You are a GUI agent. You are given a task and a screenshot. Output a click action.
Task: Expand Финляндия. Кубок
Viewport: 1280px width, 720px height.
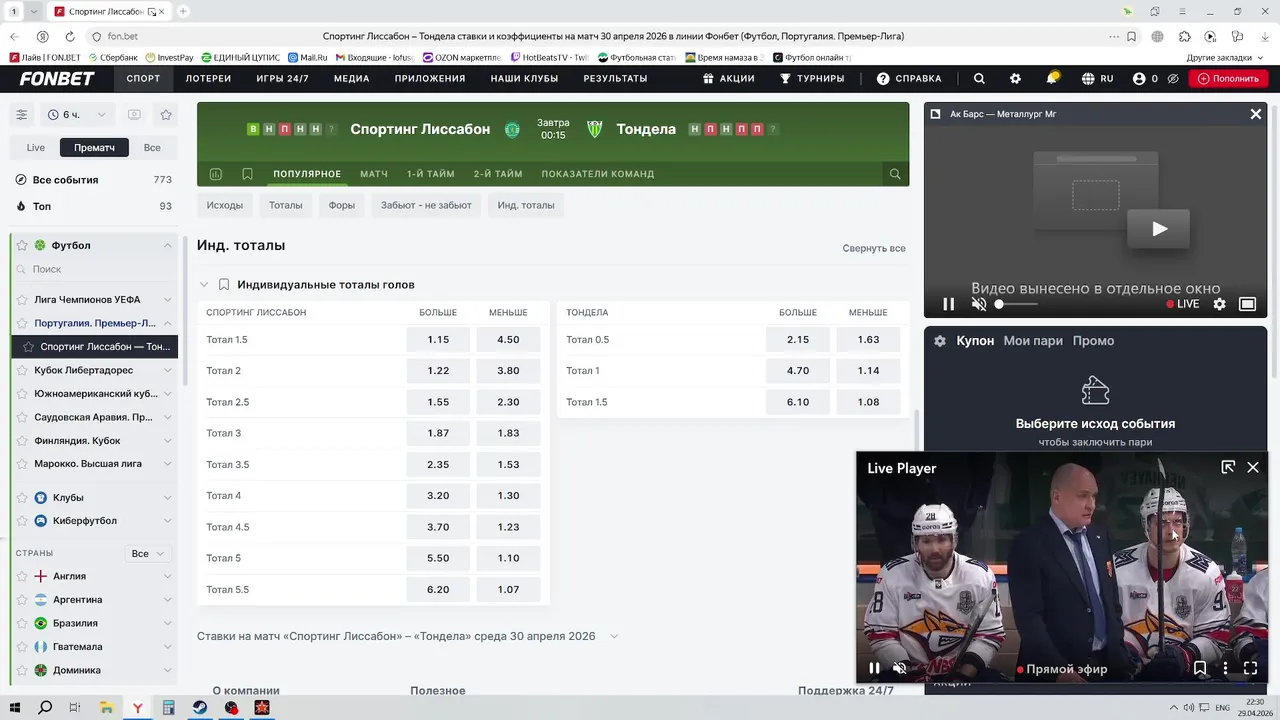coord(167,441)
